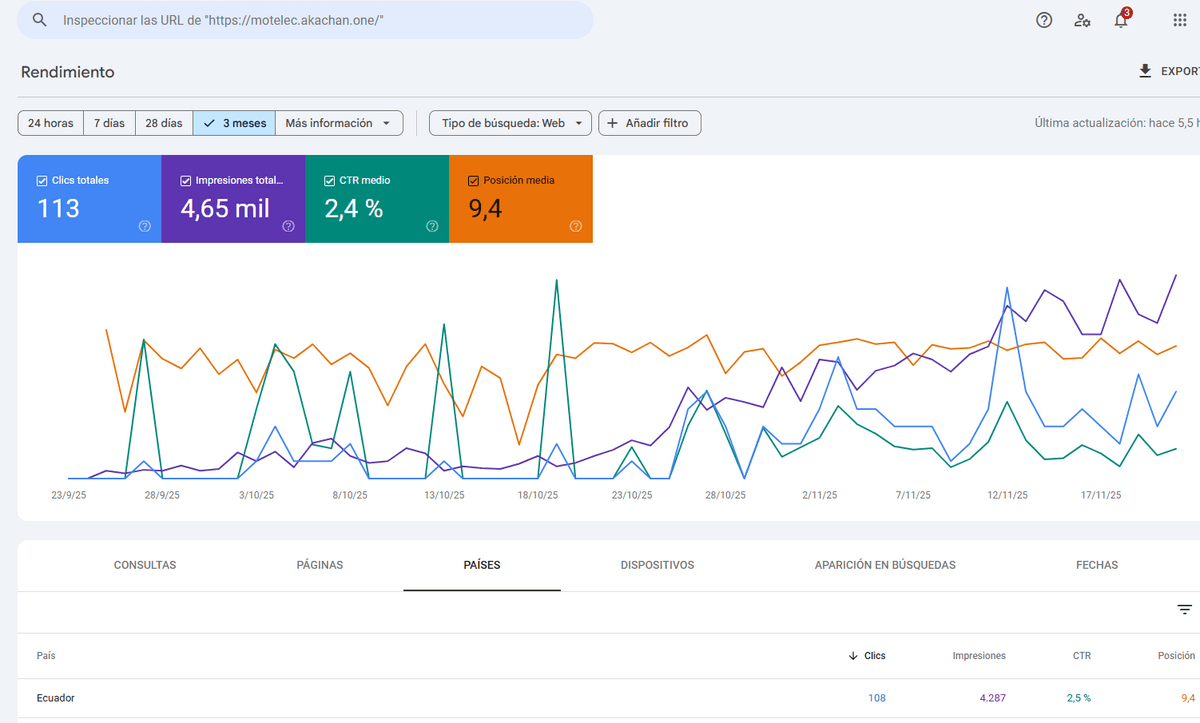
Task: Switch to the Consultas tab
Action: pos(145,565)
